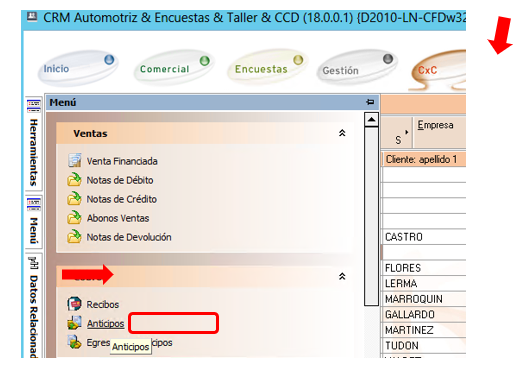Open the Venta Financiada icon
Viewport: 520px width, 383px height.
pyautogui.click(x=75, y=160)
